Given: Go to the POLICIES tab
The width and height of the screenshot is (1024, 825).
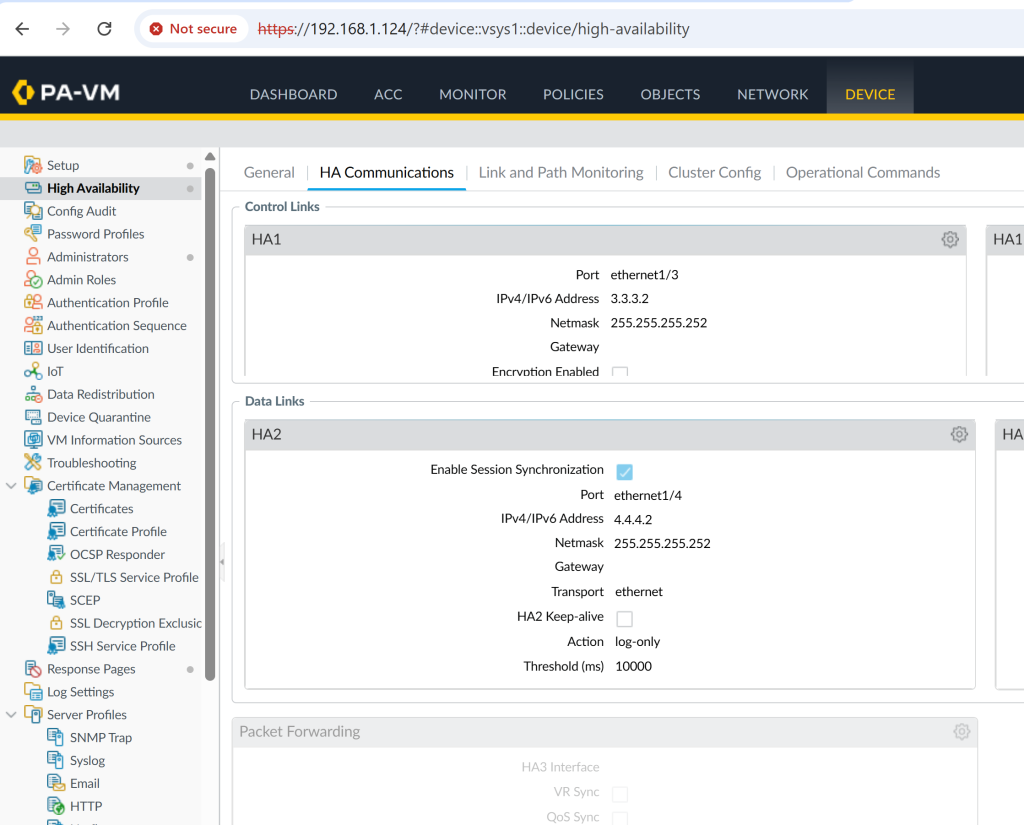Looking at the screenshot, I should click(x=573, y=94).
